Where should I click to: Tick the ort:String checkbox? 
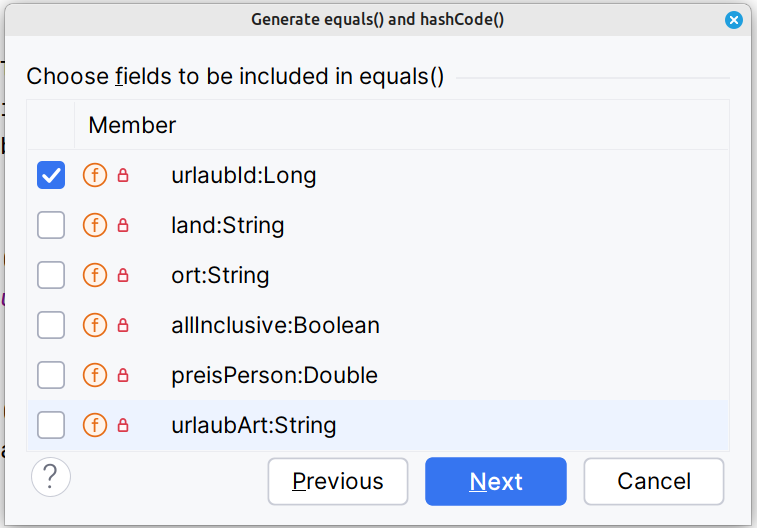point(51,276)
